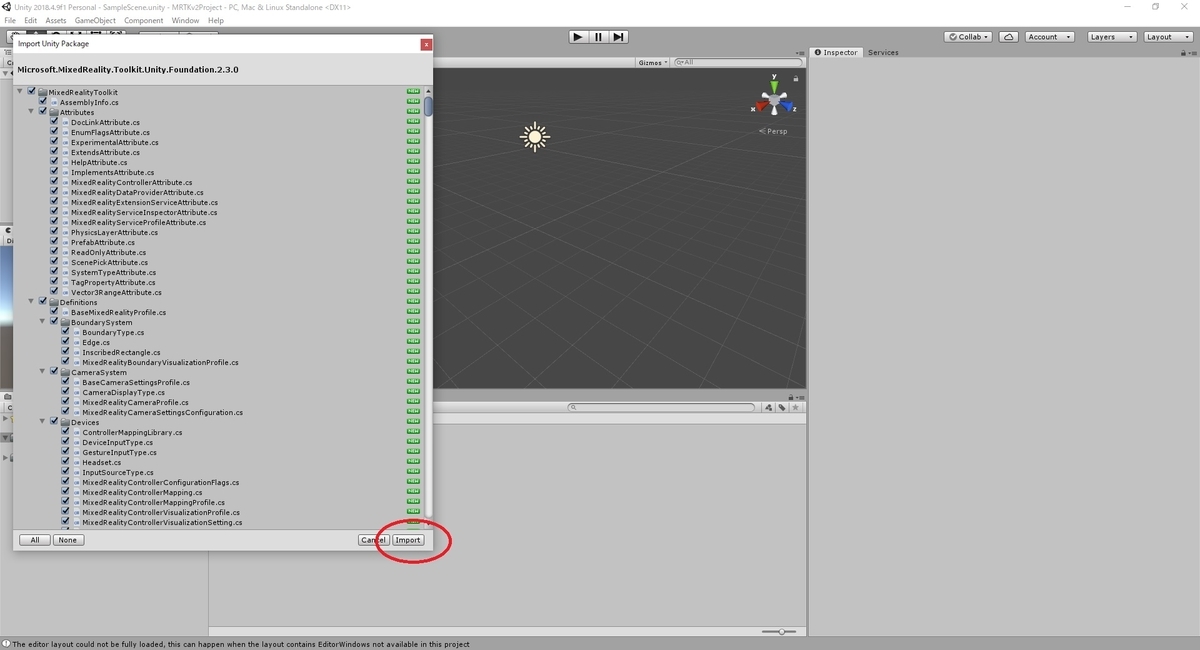The width and height of the screenshot is (1200, 650).
Task: Open the GameObject menu
Action: point(95,20)
